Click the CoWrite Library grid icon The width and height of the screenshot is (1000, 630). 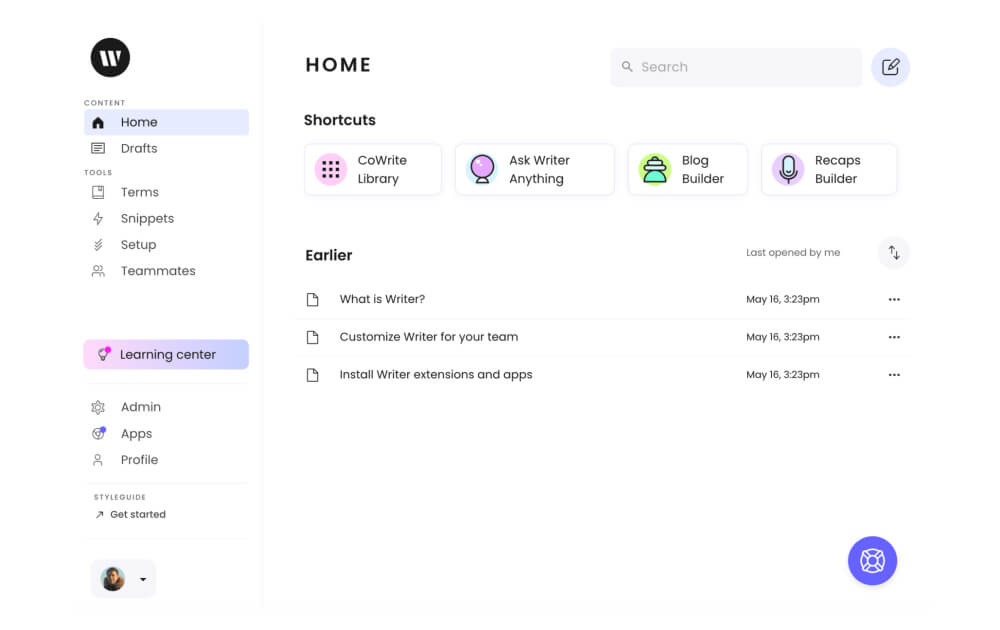tap(330, 170)
